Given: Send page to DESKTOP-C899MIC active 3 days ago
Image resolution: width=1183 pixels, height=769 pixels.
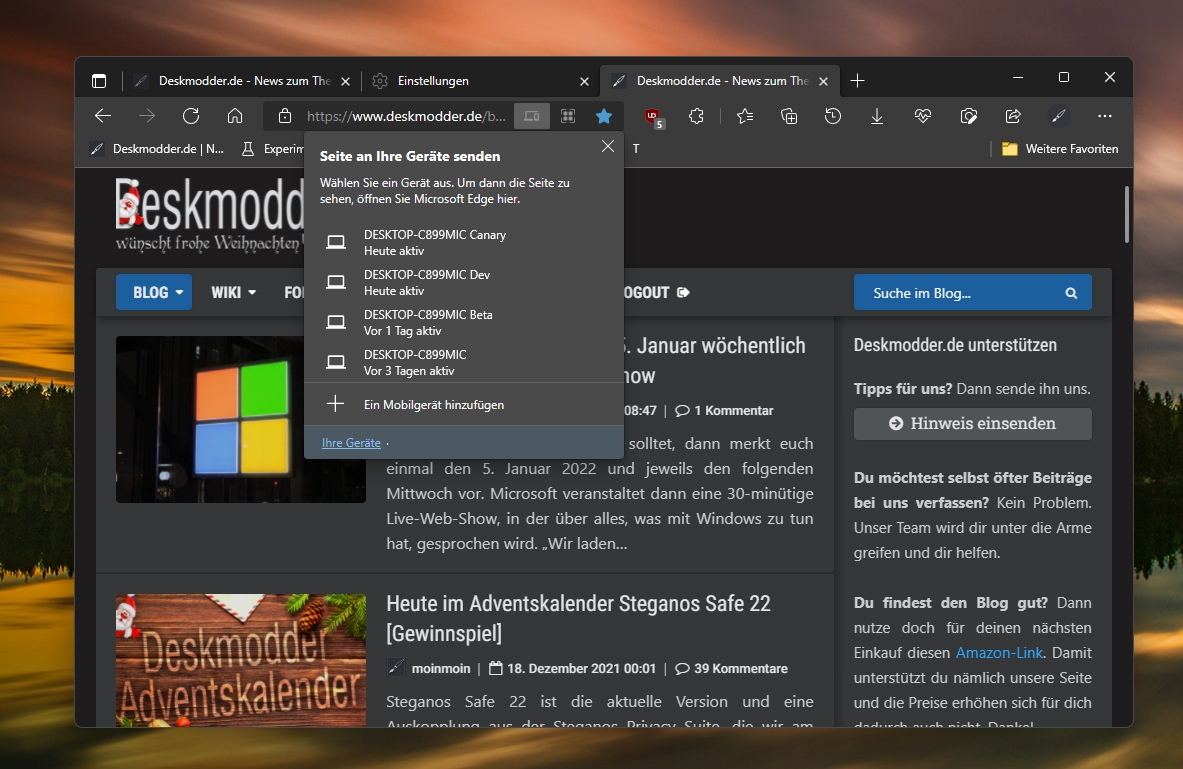Looking at the screenshot, I should (464, 363).
